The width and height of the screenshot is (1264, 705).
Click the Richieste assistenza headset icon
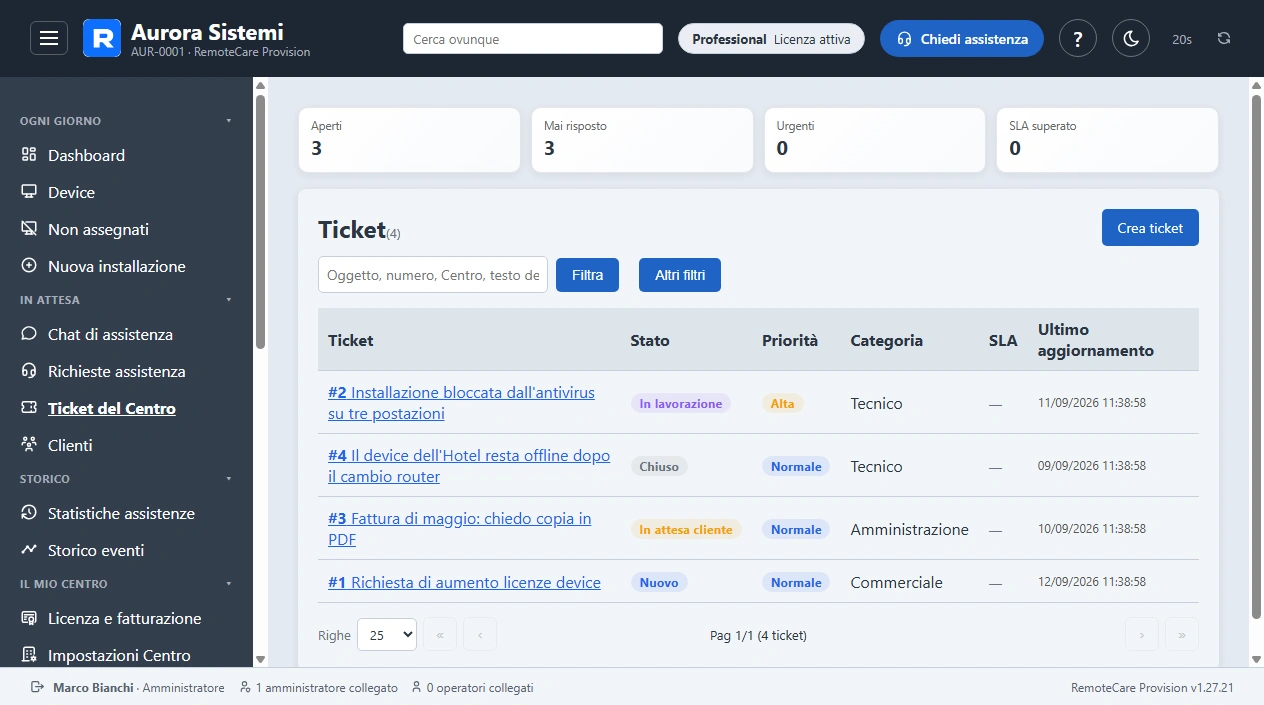29,371
